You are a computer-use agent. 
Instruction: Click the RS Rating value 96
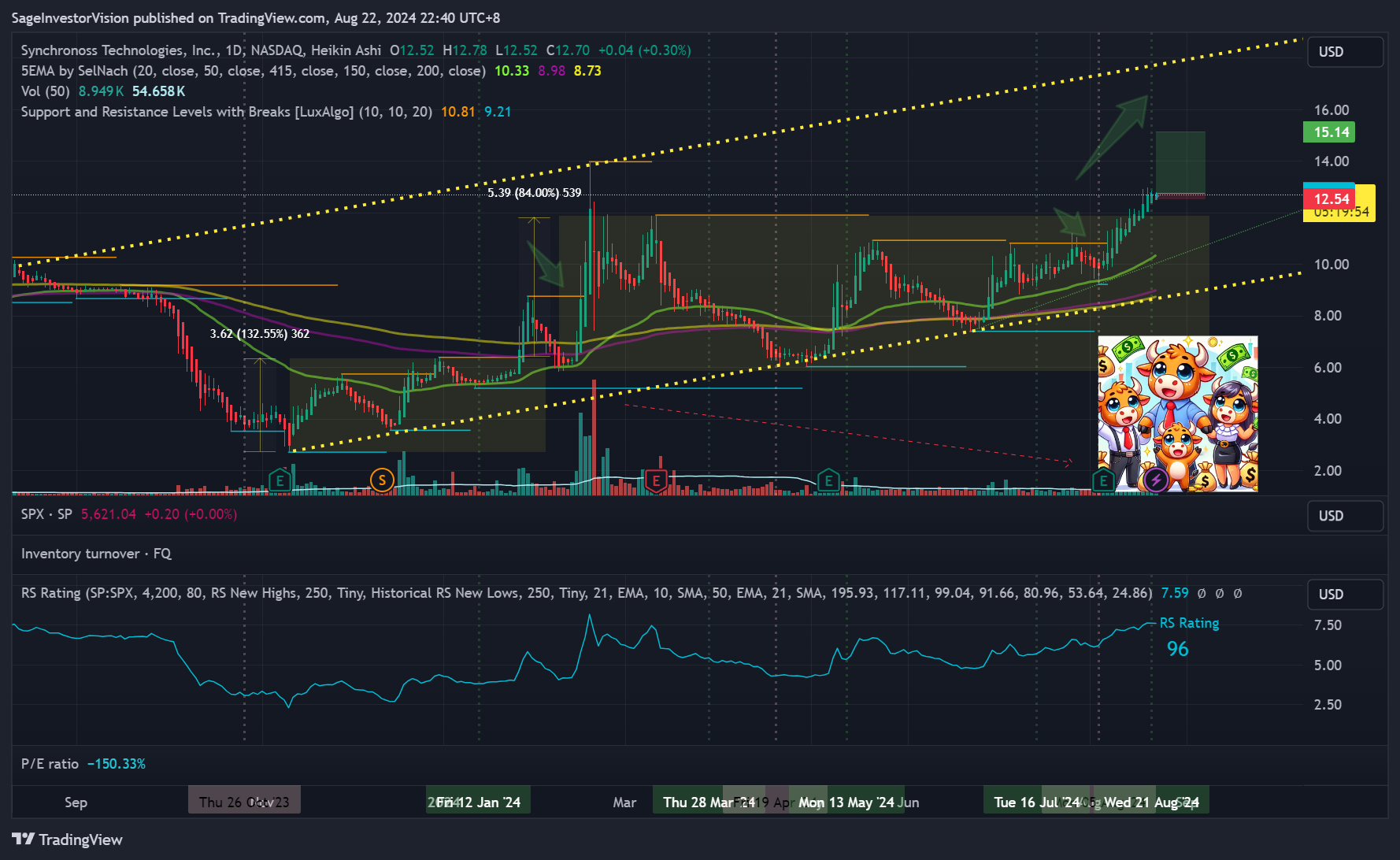pos(1177,649)
